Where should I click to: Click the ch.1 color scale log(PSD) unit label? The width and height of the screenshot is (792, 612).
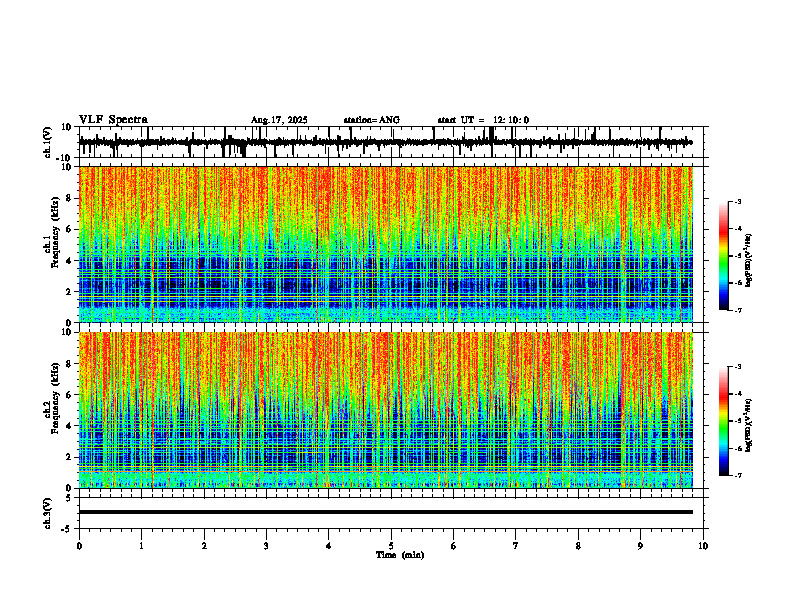tap(750, 261)
